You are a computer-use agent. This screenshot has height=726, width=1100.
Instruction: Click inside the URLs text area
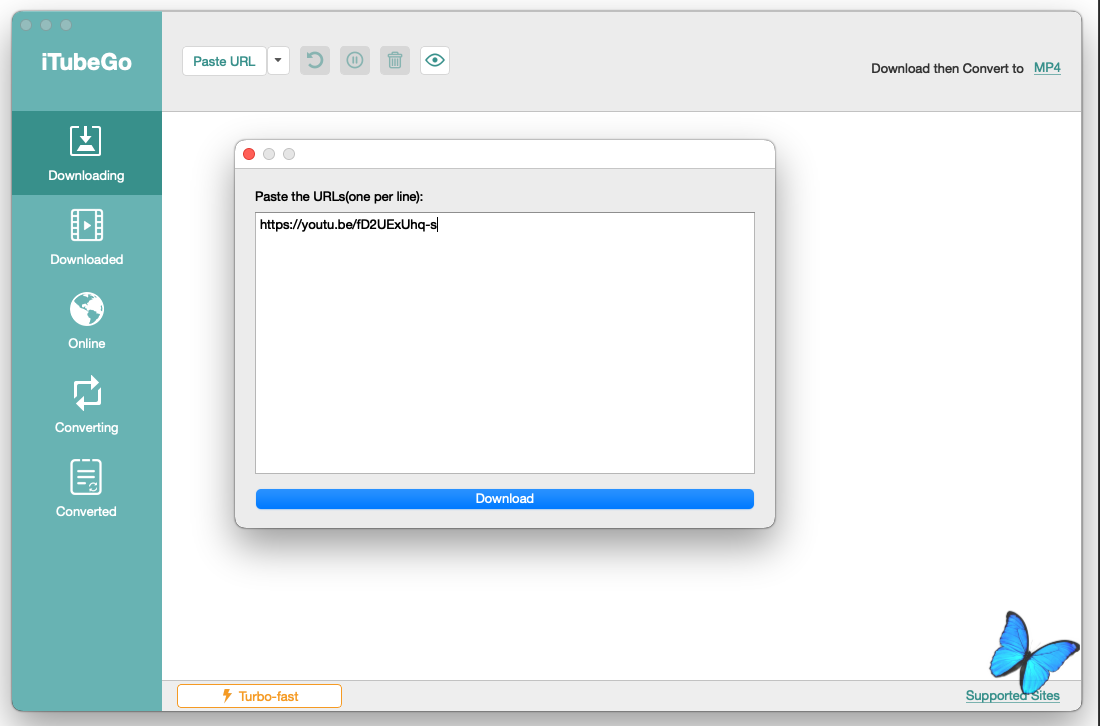(x=505, y=343)
